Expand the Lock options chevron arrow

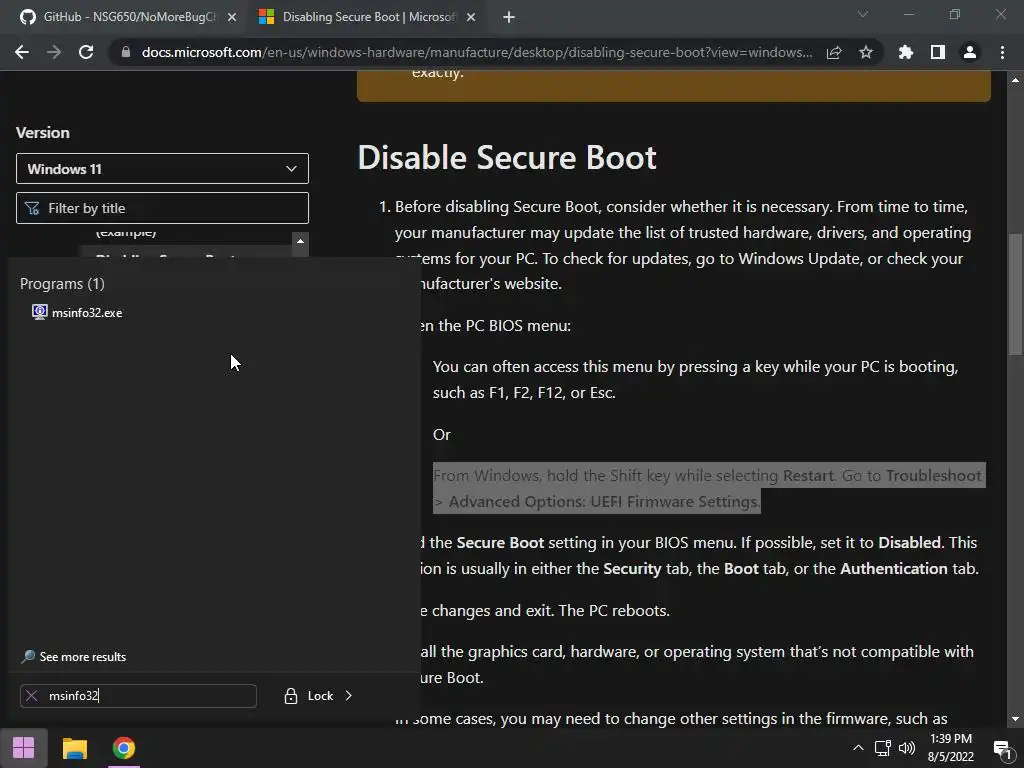coord(349,696)
